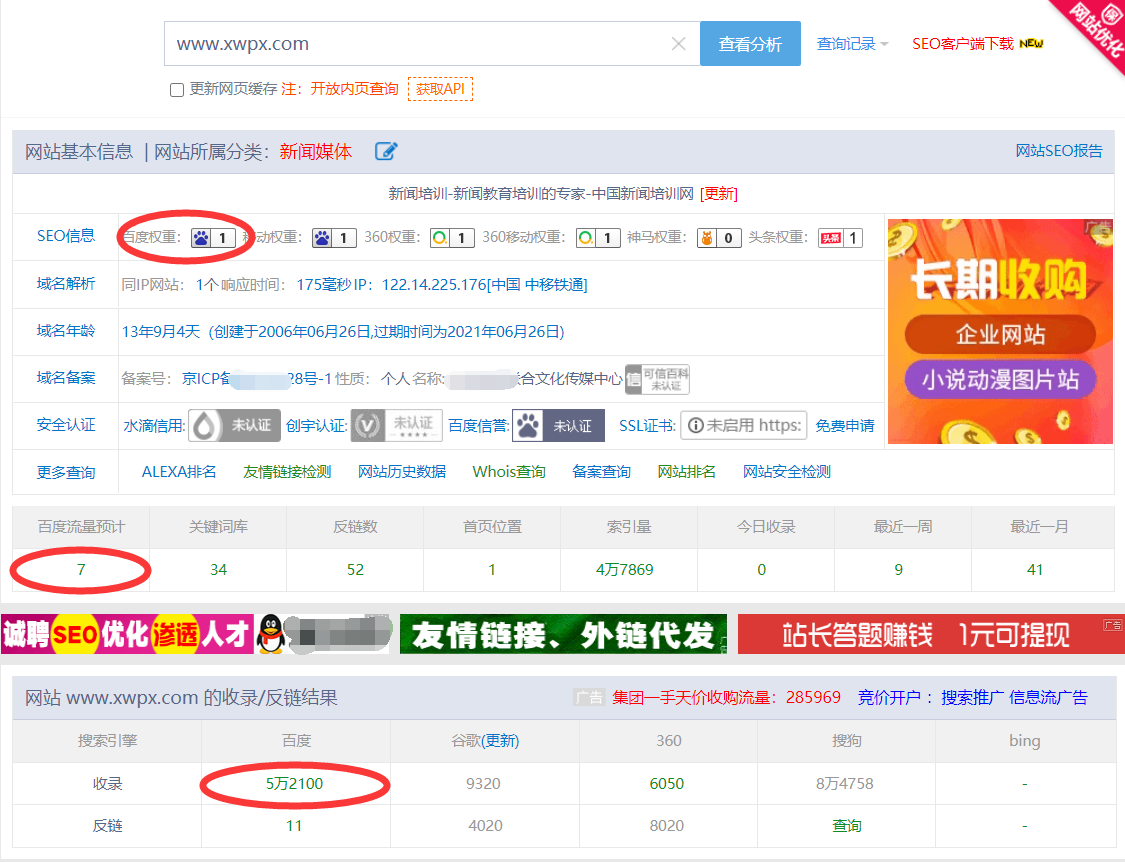Toggle the 更新网页缓存 checkbox
Viewport: 1125px width, 862px height.
176,90
